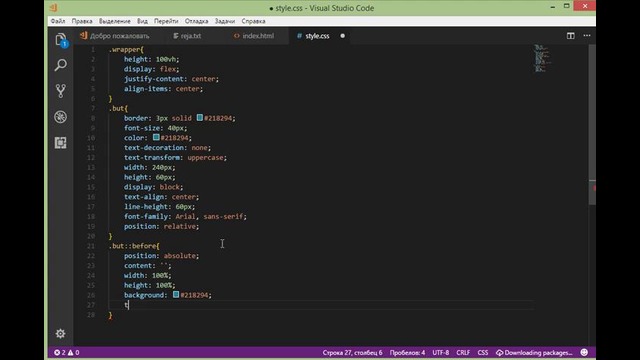
Task: Open the Перейти menu
Action: 166,21
